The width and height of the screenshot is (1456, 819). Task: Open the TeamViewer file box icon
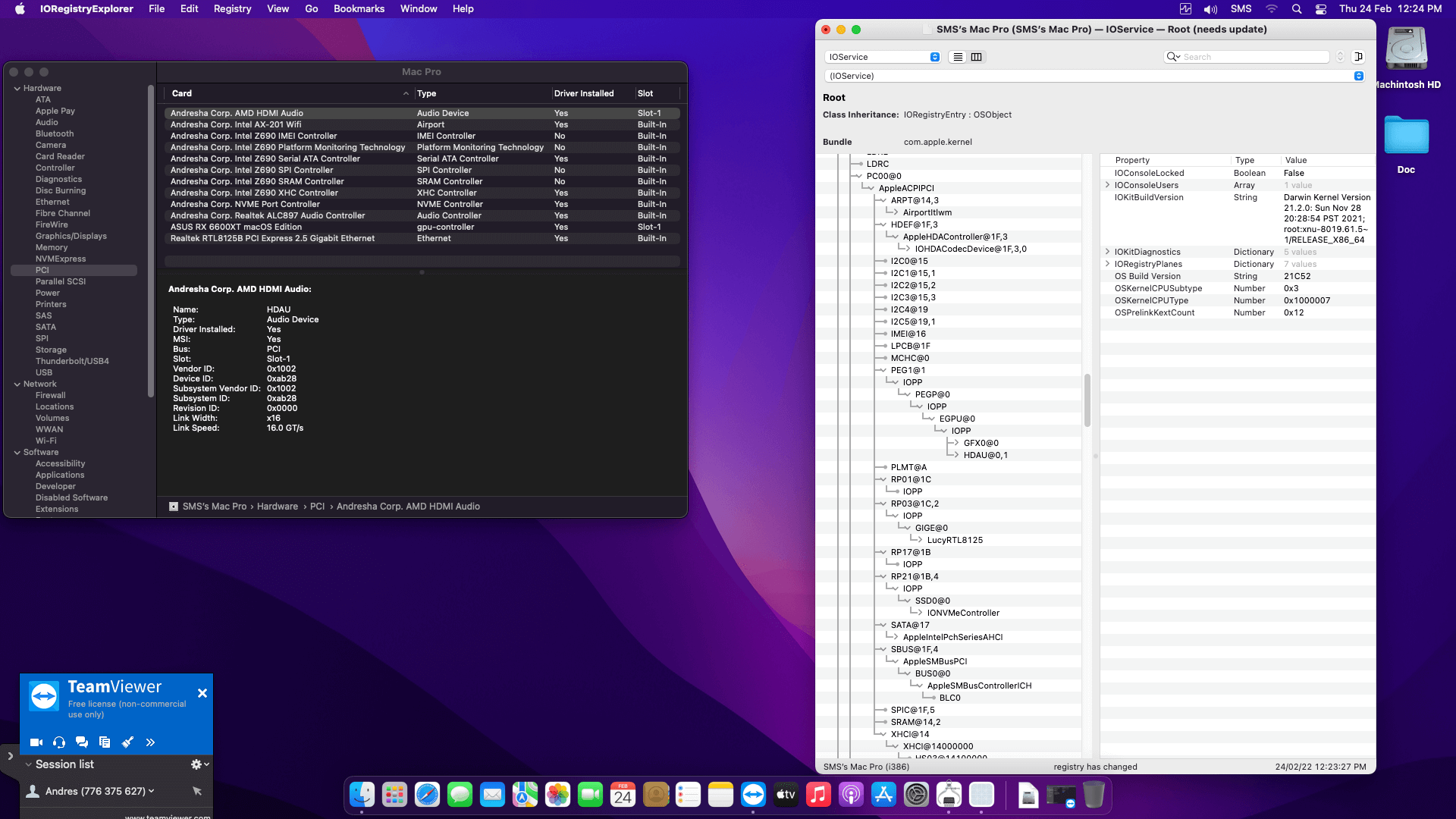click(x=105, y=742)
